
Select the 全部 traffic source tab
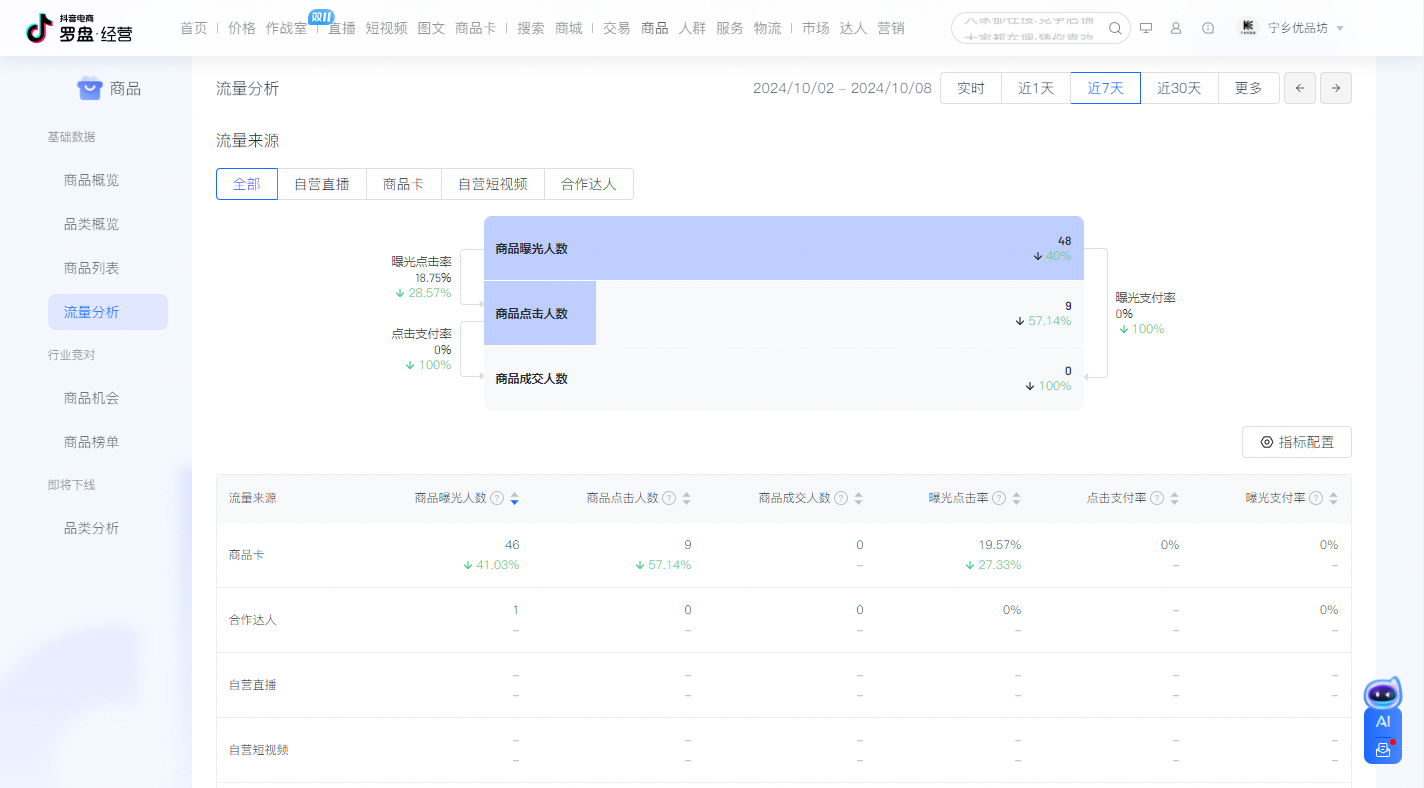(247, 184)
